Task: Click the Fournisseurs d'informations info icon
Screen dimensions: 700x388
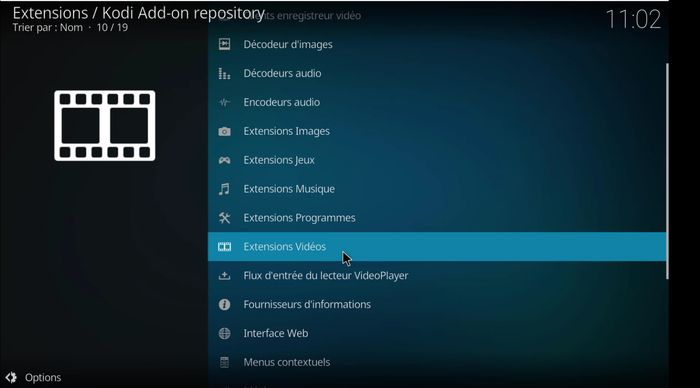Action: (x=224, y=305)
